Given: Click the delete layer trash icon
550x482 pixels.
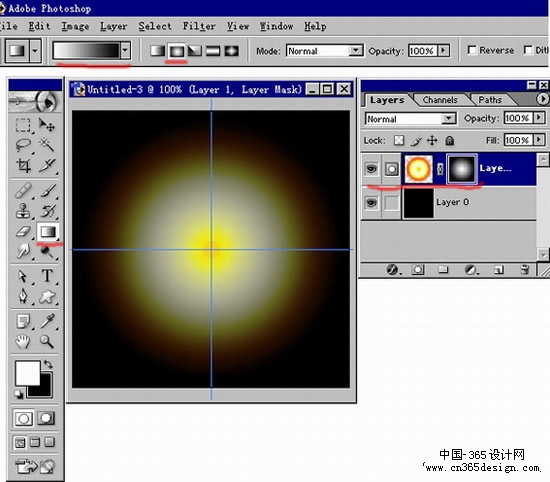Looking at the screenshot, I should pyautogui.click(x=524, y=269).
